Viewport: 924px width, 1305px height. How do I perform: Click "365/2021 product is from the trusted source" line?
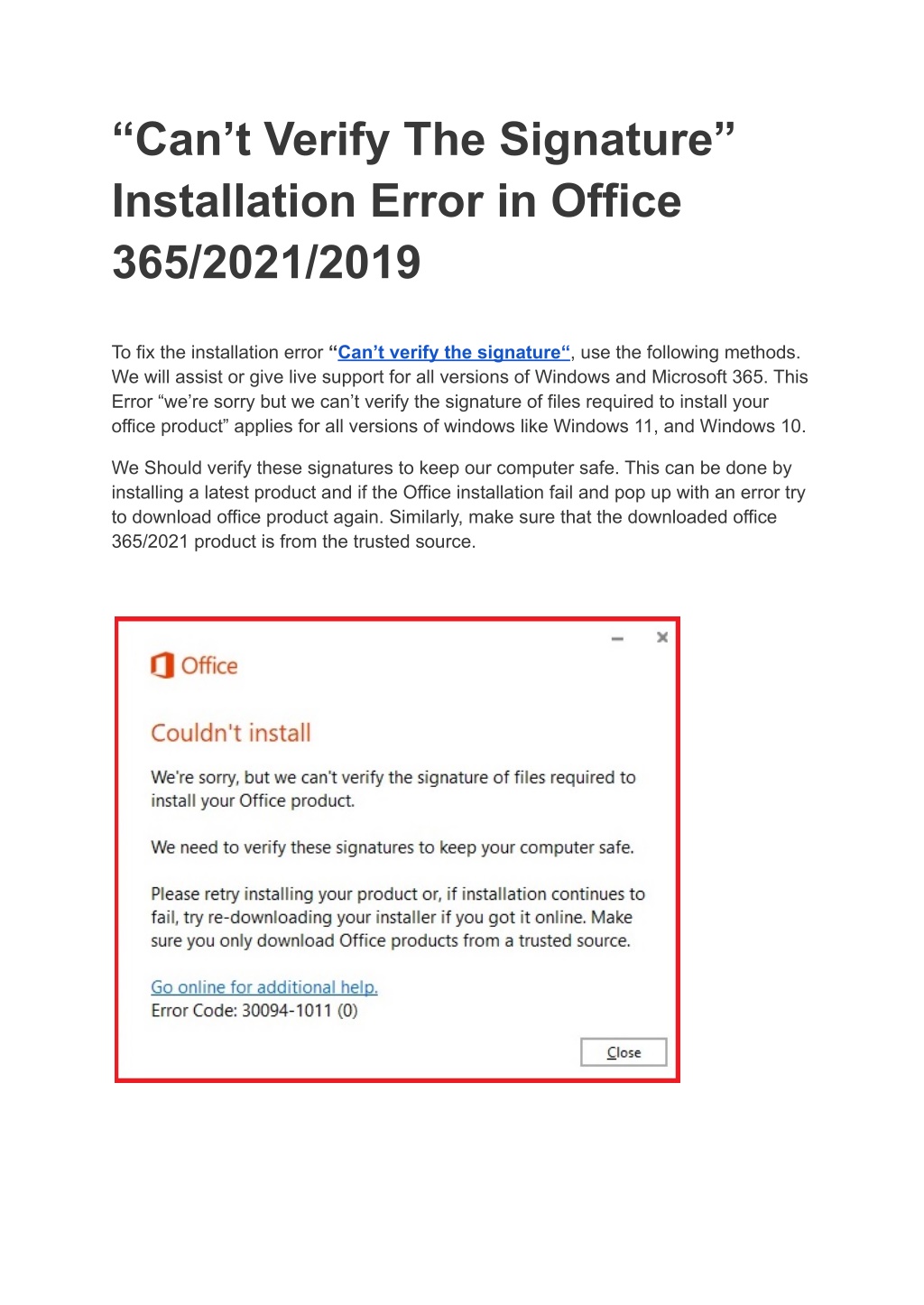[x=293, y=541]
